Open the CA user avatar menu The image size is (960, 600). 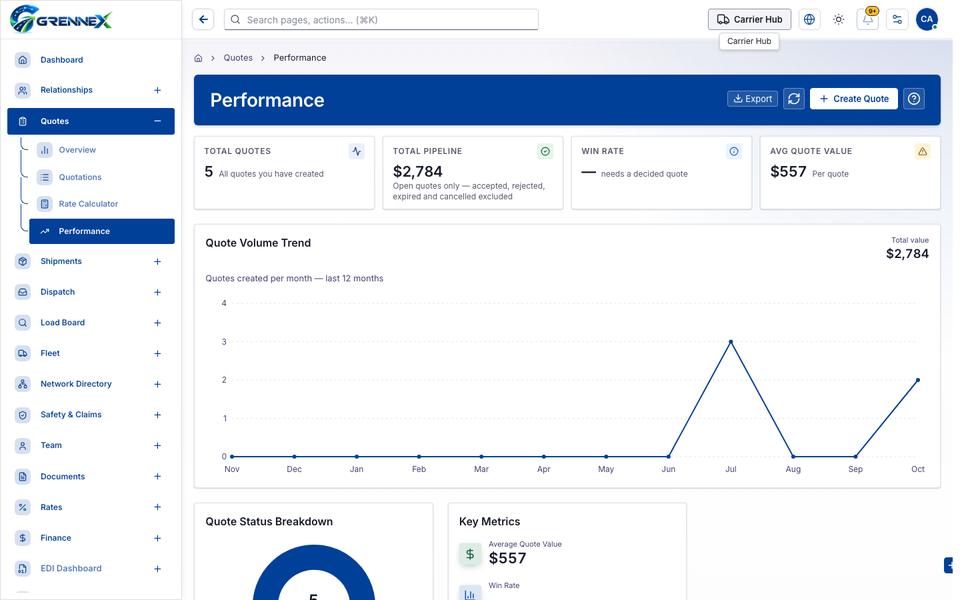click(x=926, y=20)
